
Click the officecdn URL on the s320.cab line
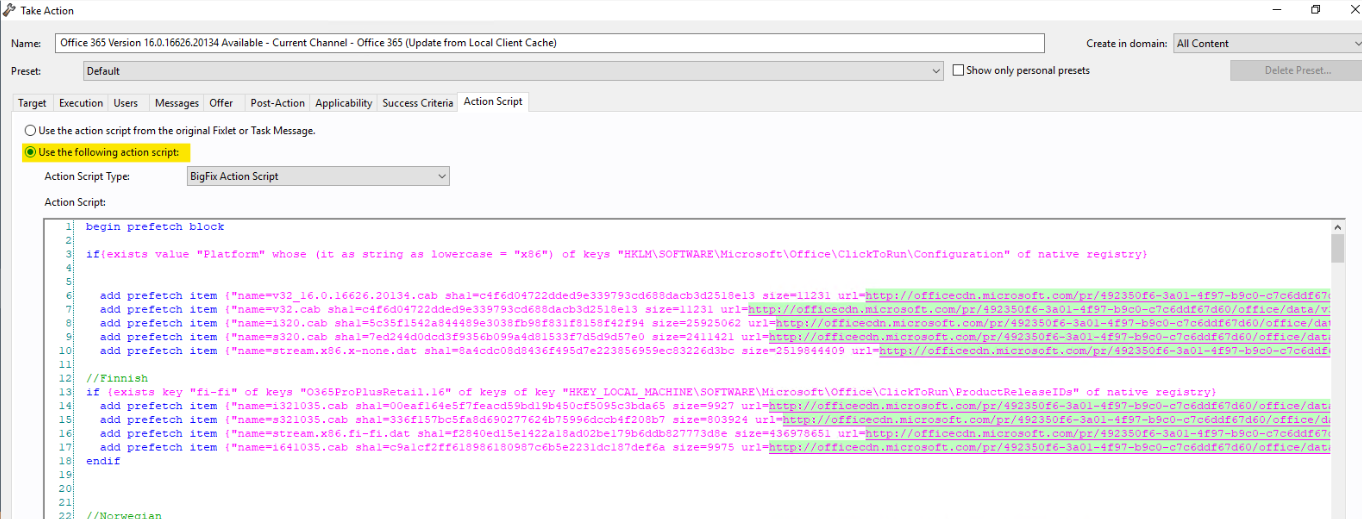pos(1049,338)
